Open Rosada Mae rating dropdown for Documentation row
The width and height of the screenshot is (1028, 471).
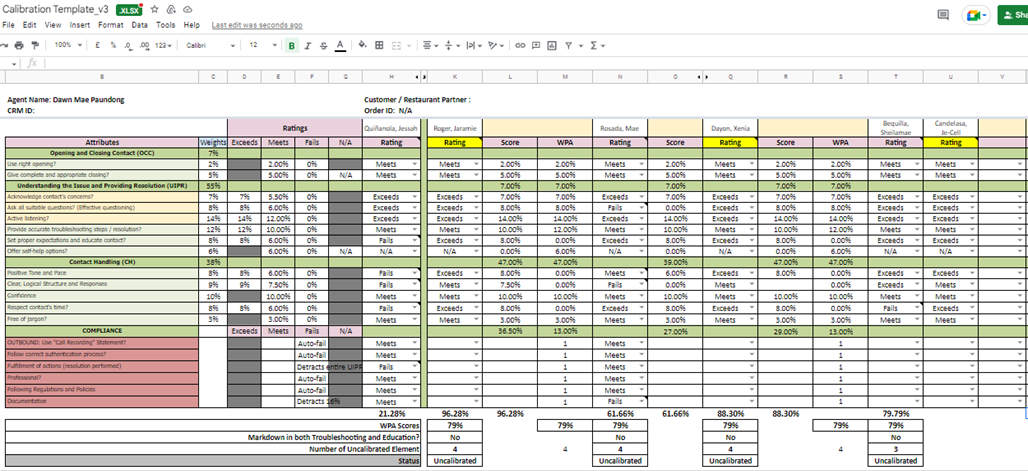[x=641, y=401]
